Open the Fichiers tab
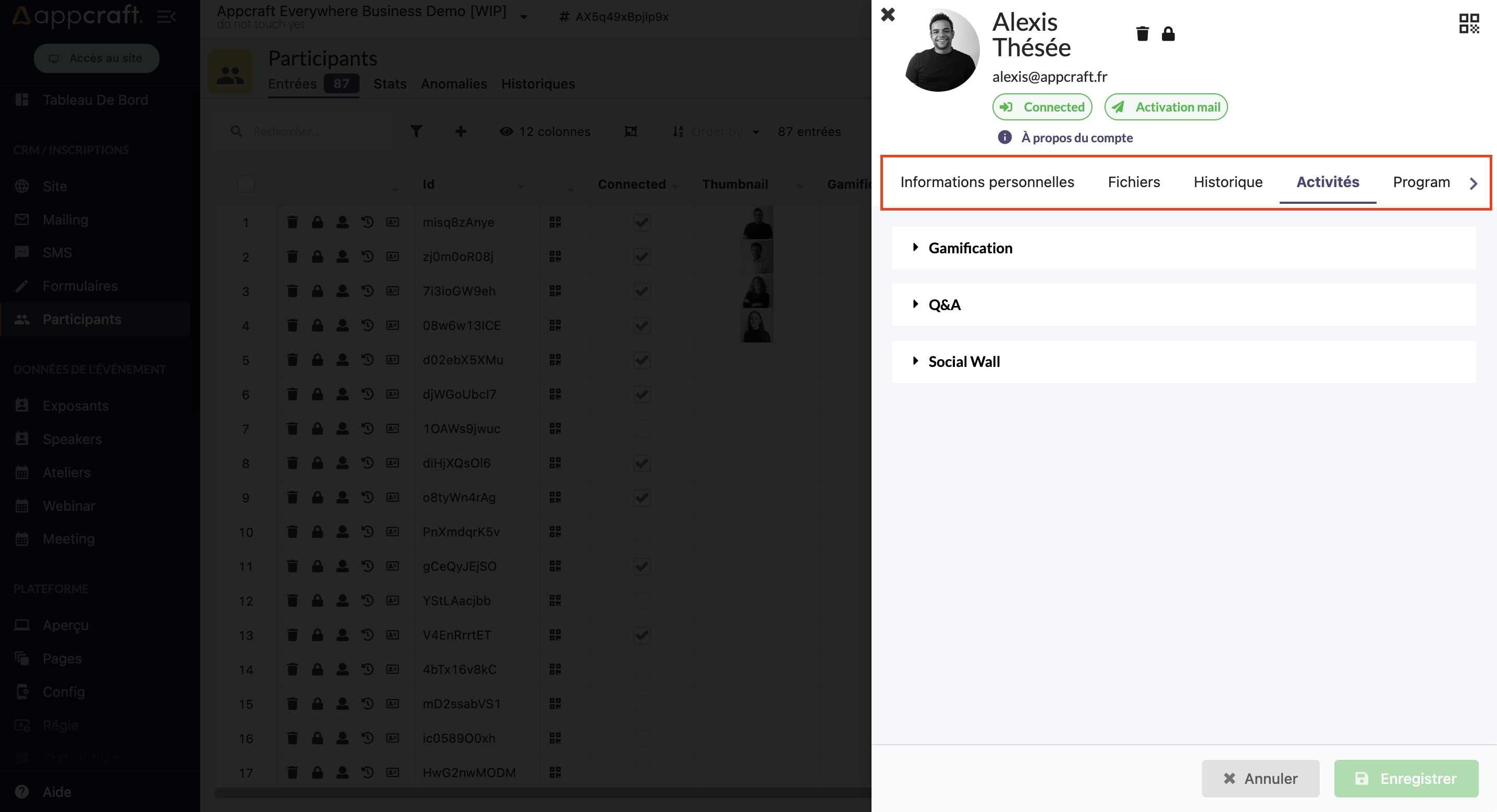The image size is (1497, 812). 1133,182
